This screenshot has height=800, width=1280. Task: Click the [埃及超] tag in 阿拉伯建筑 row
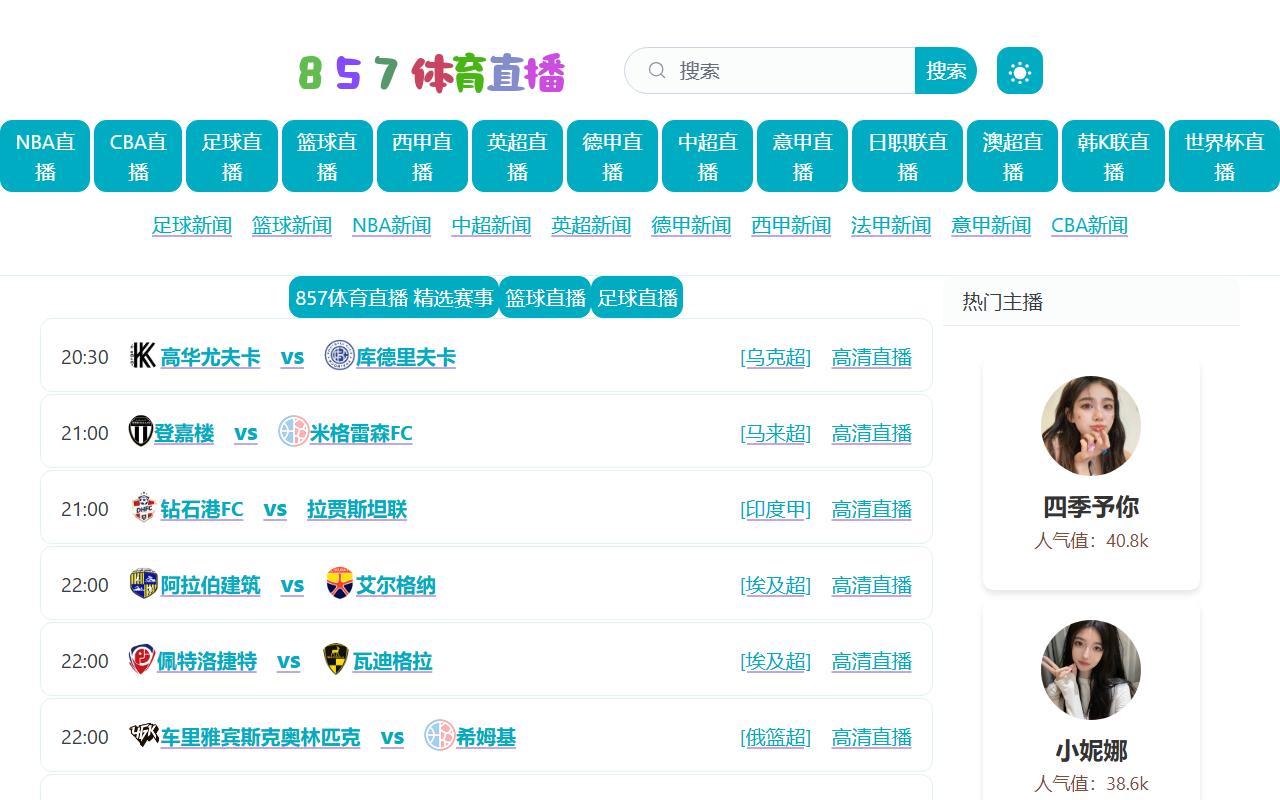coord(776,585)
